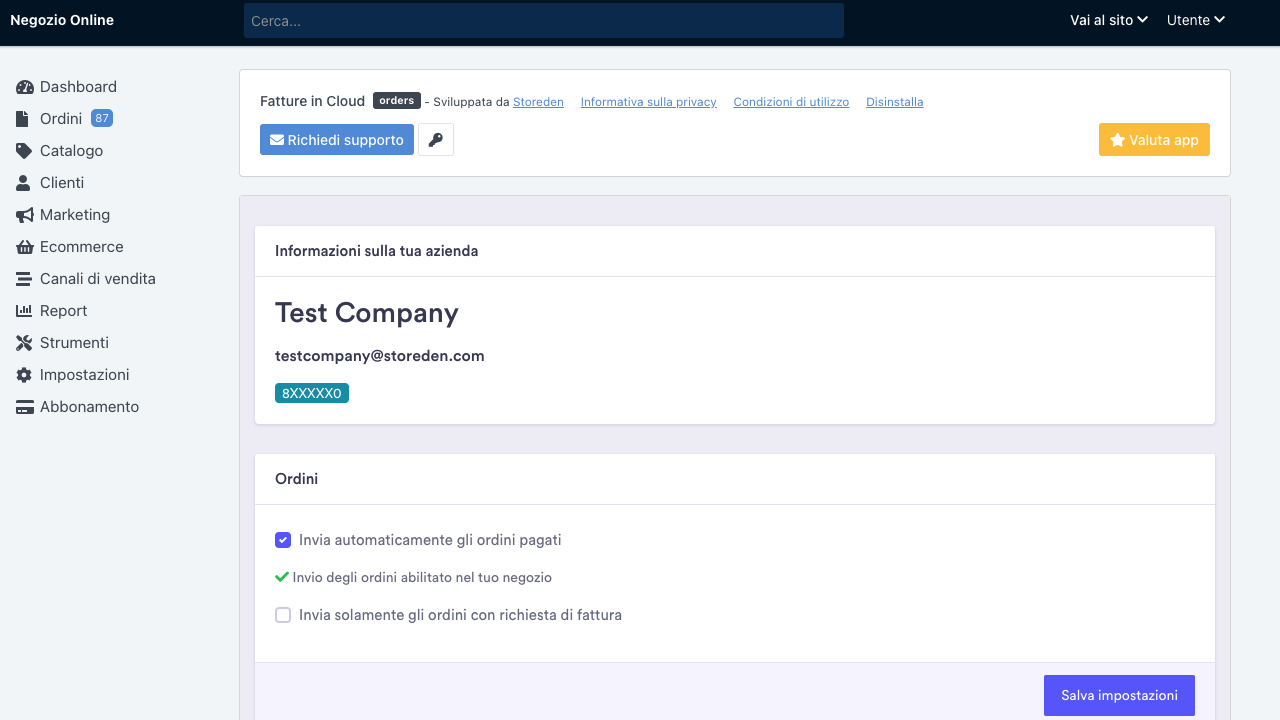The height and width of the screenshot is (720, 1280).
Task: Click the Marketing megaphone icon
Action: pos(25,215)
